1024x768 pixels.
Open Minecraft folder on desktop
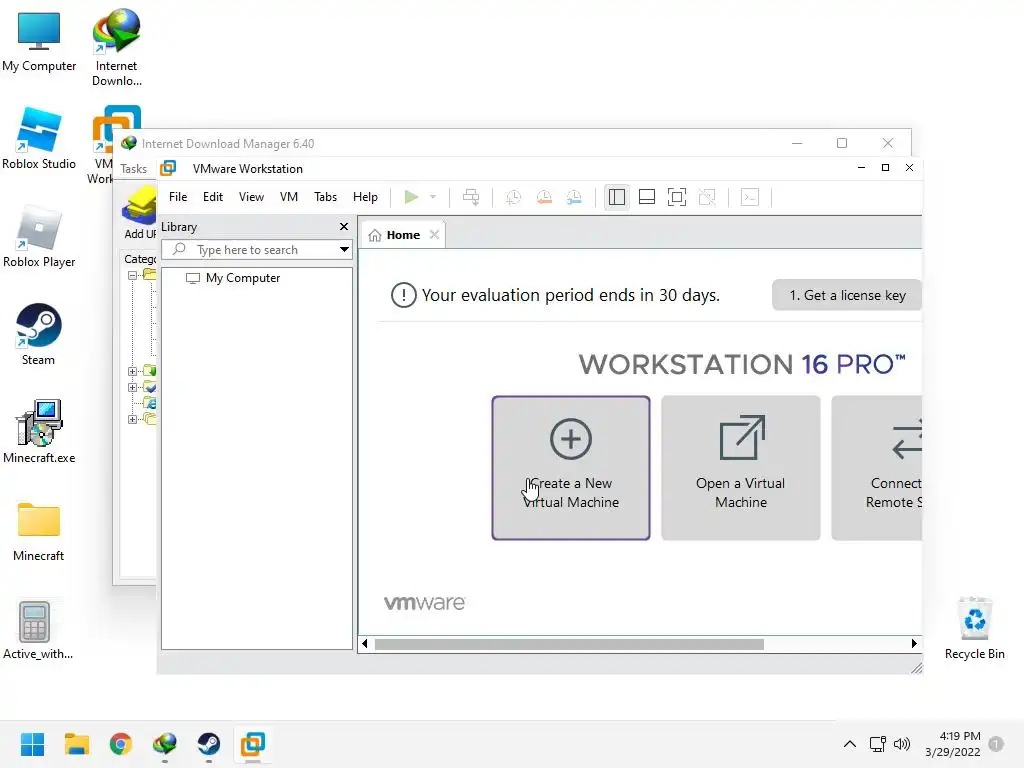pyautogui.click(x=39, y=531)
